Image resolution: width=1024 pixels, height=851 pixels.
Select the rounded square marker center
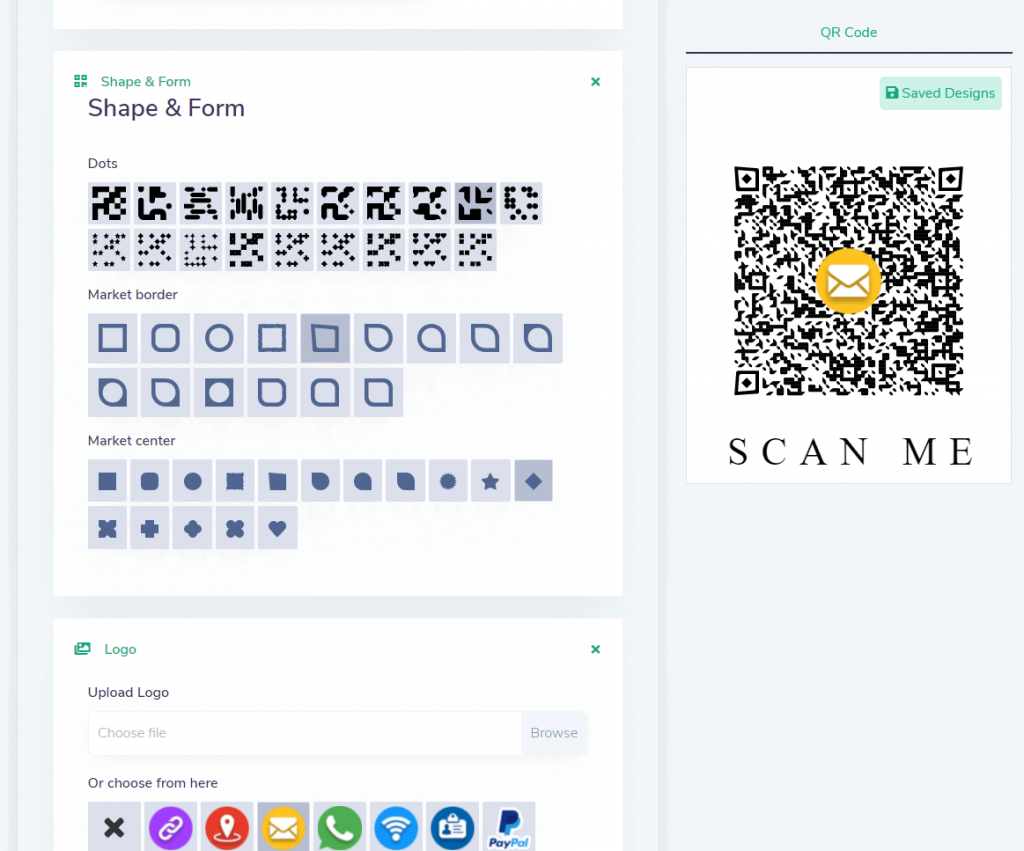point(150,481)
